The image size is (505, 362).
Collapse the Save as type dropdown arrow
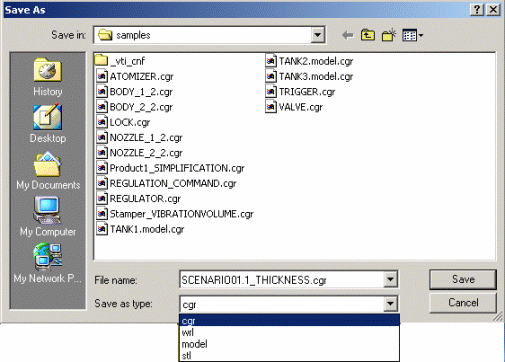point(390,304)
